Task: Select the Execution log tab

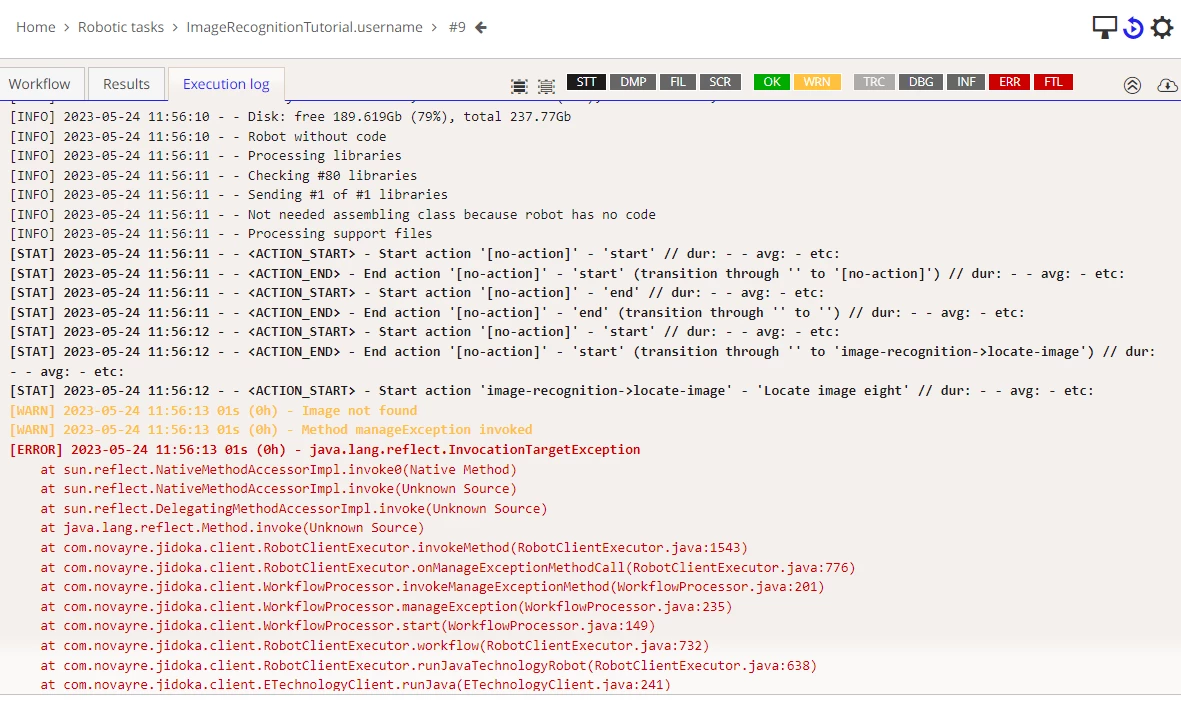Action: tap(226, 84)
